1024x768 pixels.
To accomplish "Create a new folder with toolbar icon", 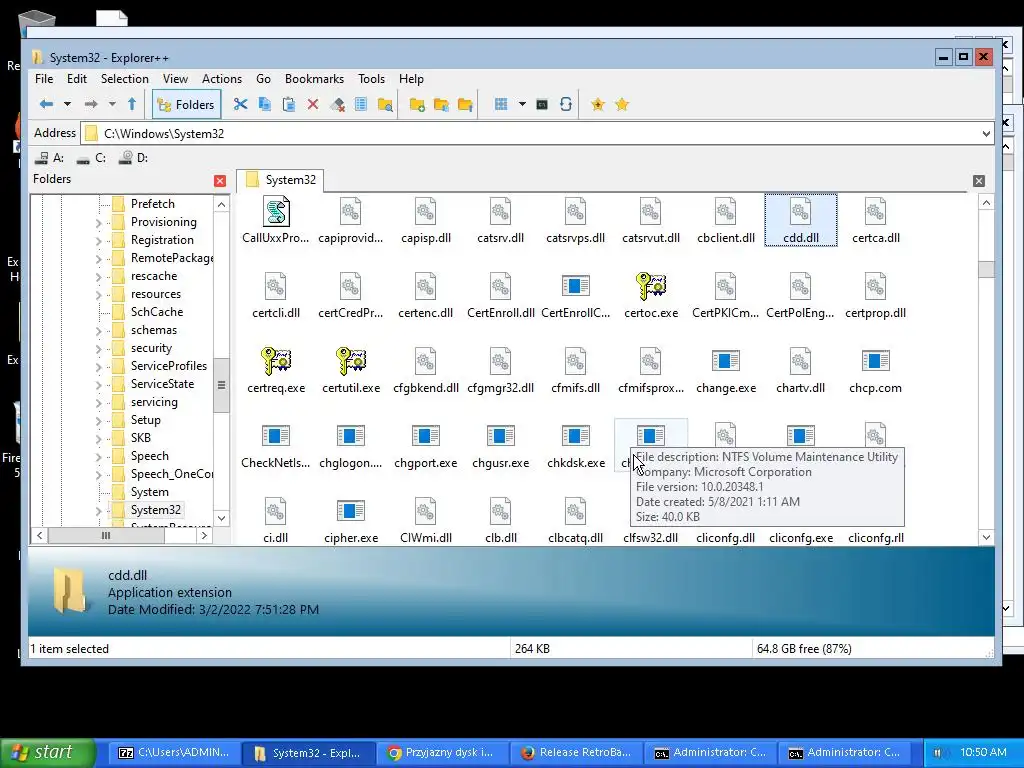I will 417,104.
